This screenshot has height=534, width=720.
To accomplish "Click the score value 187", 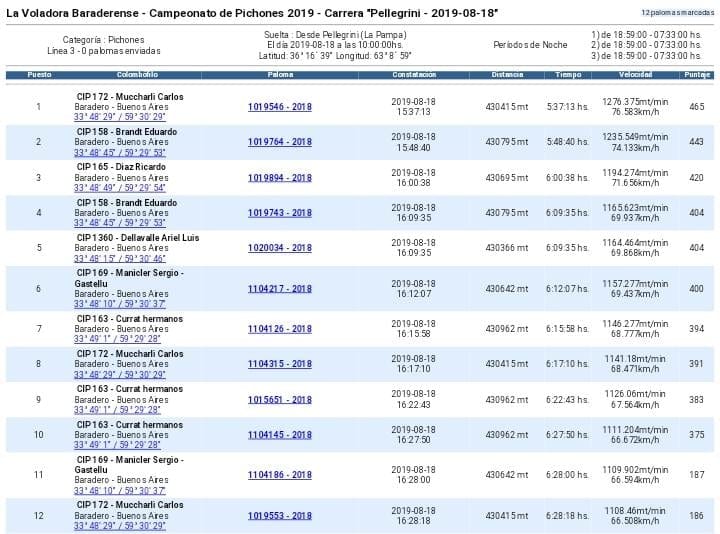I will (x=697, y=475).
